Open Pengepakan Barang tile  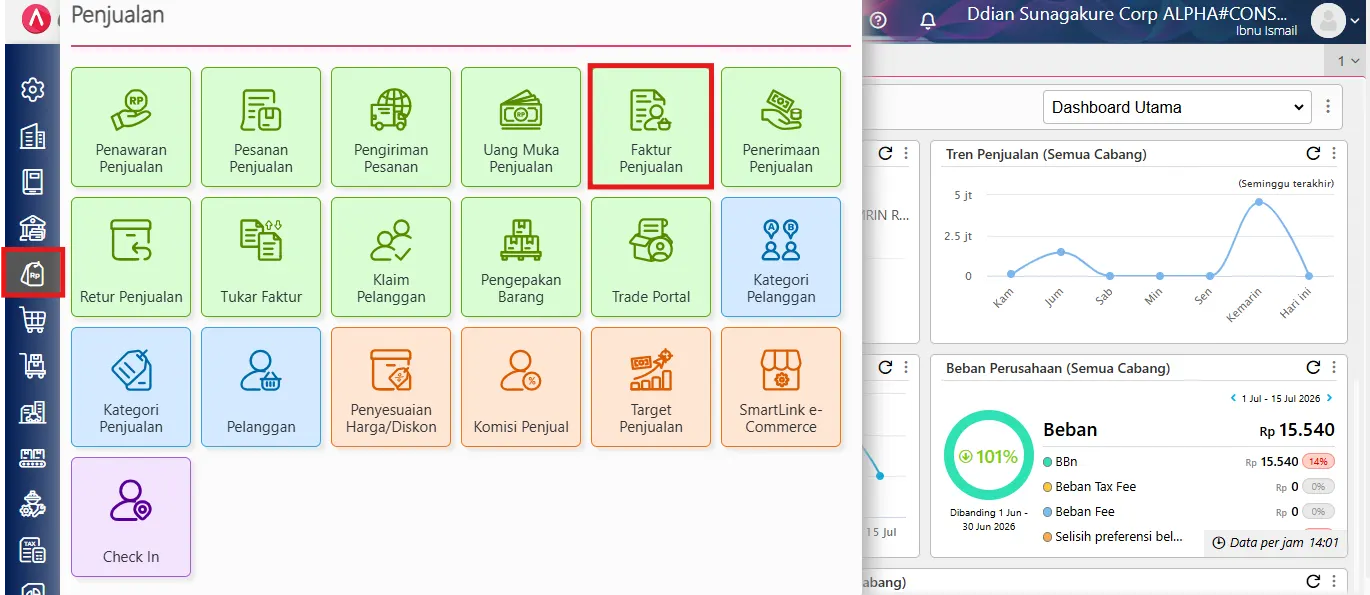521,257
